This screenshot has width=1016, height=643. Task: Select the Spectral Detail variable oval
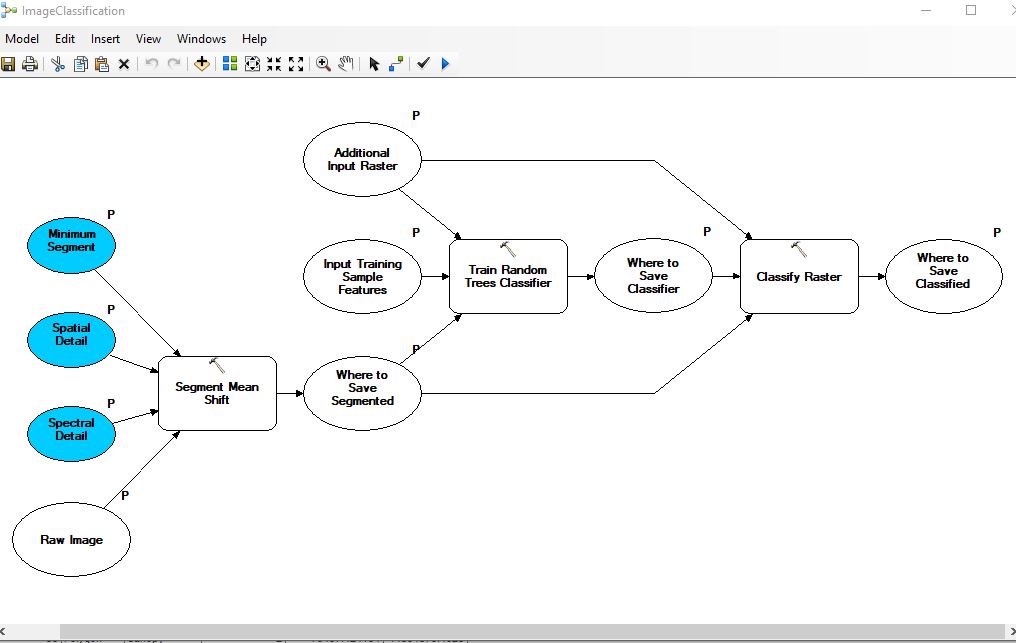tap(71, 434)
